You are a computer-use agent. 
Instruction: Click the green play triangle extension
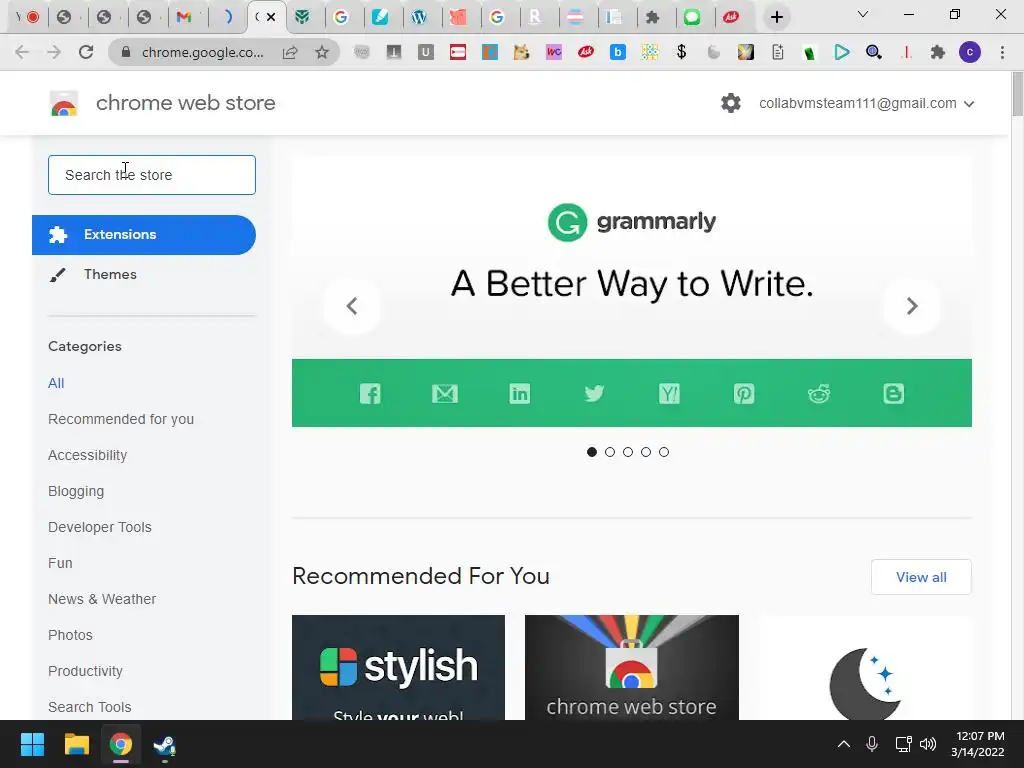(842, 52)
